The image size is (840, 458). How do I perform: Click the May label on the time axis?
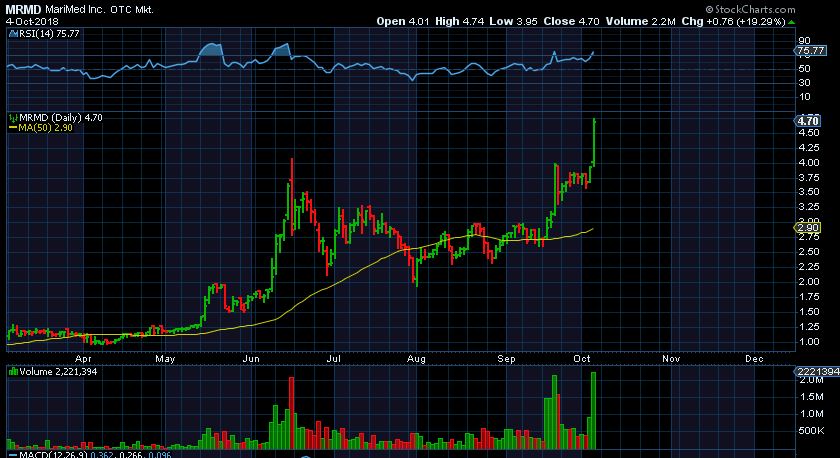(165, 358)
